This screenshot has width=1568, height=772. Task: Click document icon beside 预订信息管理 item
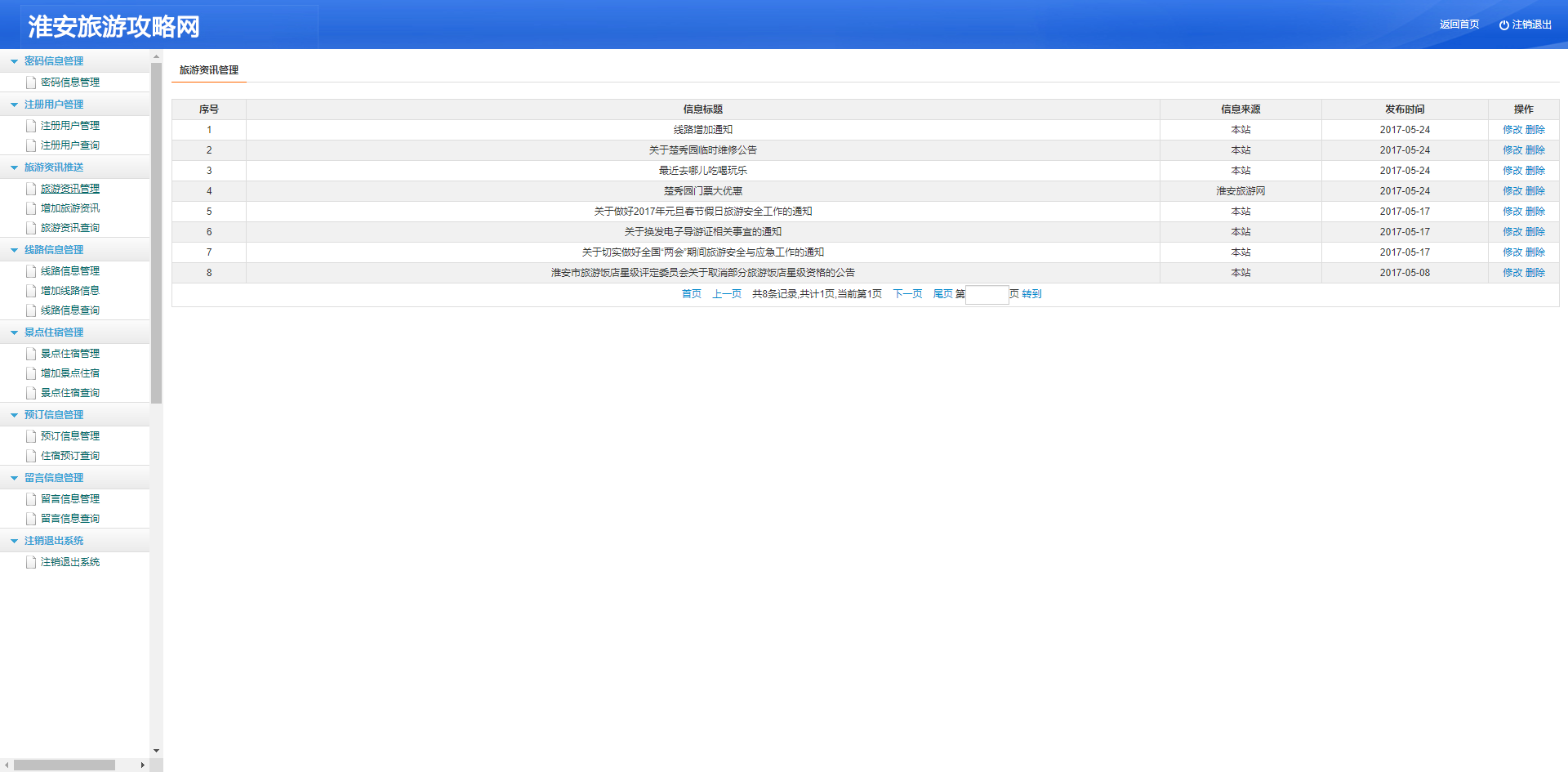coord(31,436)
